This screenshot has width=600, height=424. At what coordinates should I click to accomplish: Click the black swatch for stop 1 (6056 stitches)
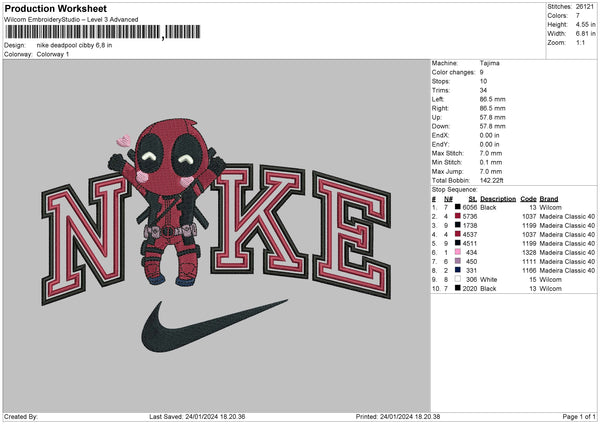[457, 207]
